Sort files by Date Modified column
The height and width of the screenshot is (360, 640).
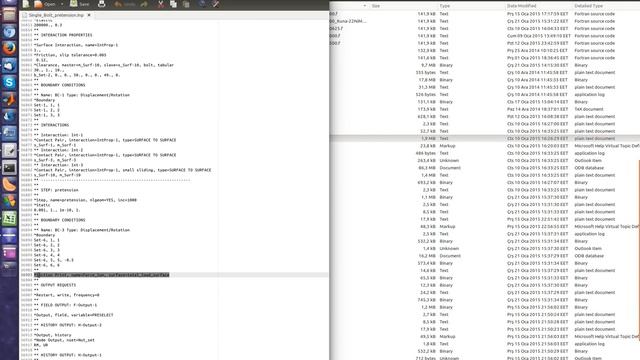point(522,6)
